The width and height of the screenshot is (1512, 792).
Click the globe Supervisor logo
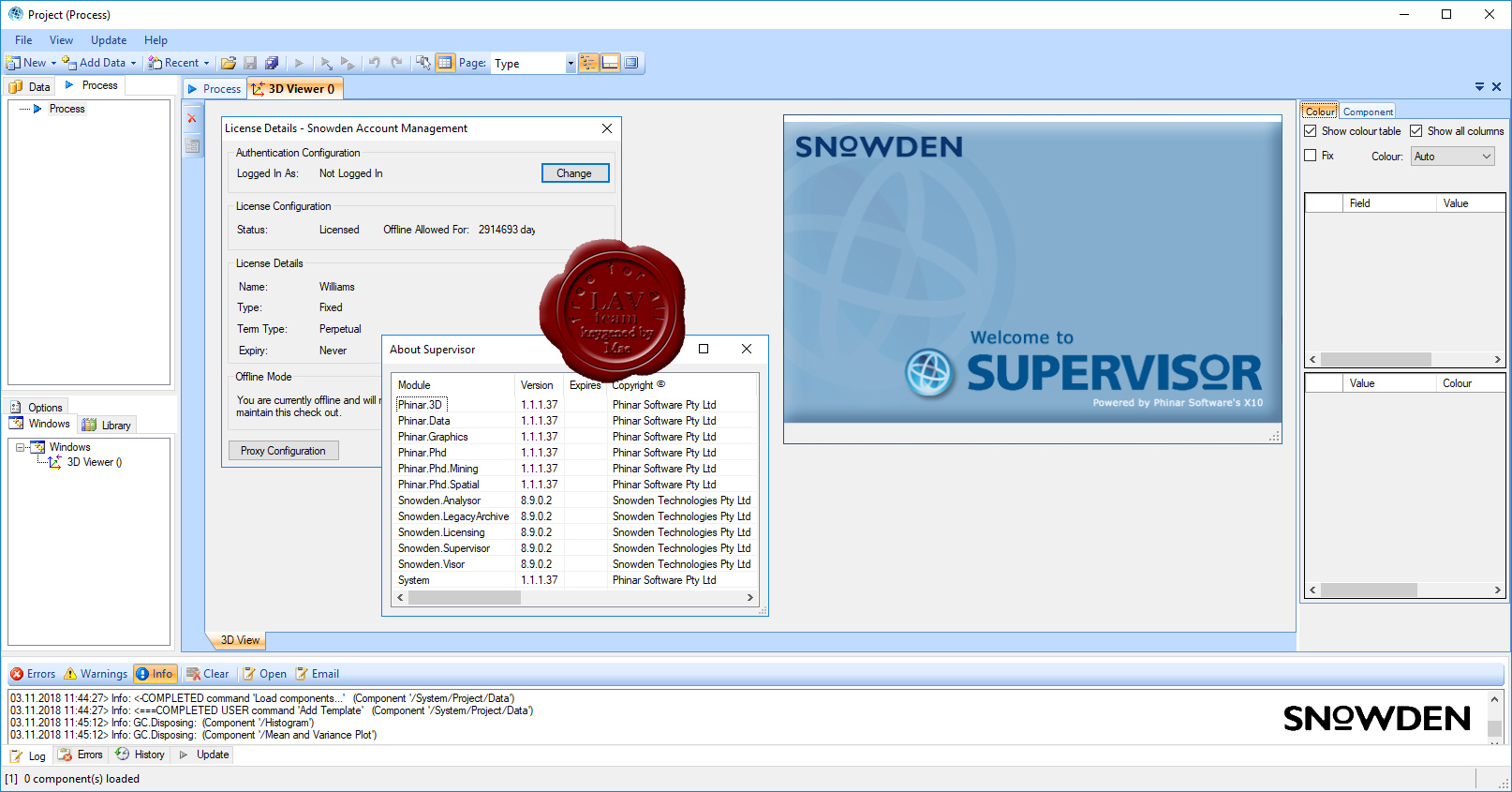[929, 372]
